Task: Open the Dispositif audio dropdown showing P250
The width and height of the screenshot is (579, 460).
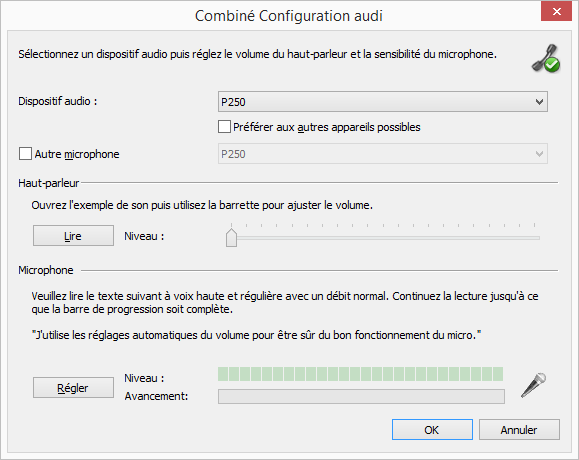Action: pyautogui.click(x=383, y=102)
